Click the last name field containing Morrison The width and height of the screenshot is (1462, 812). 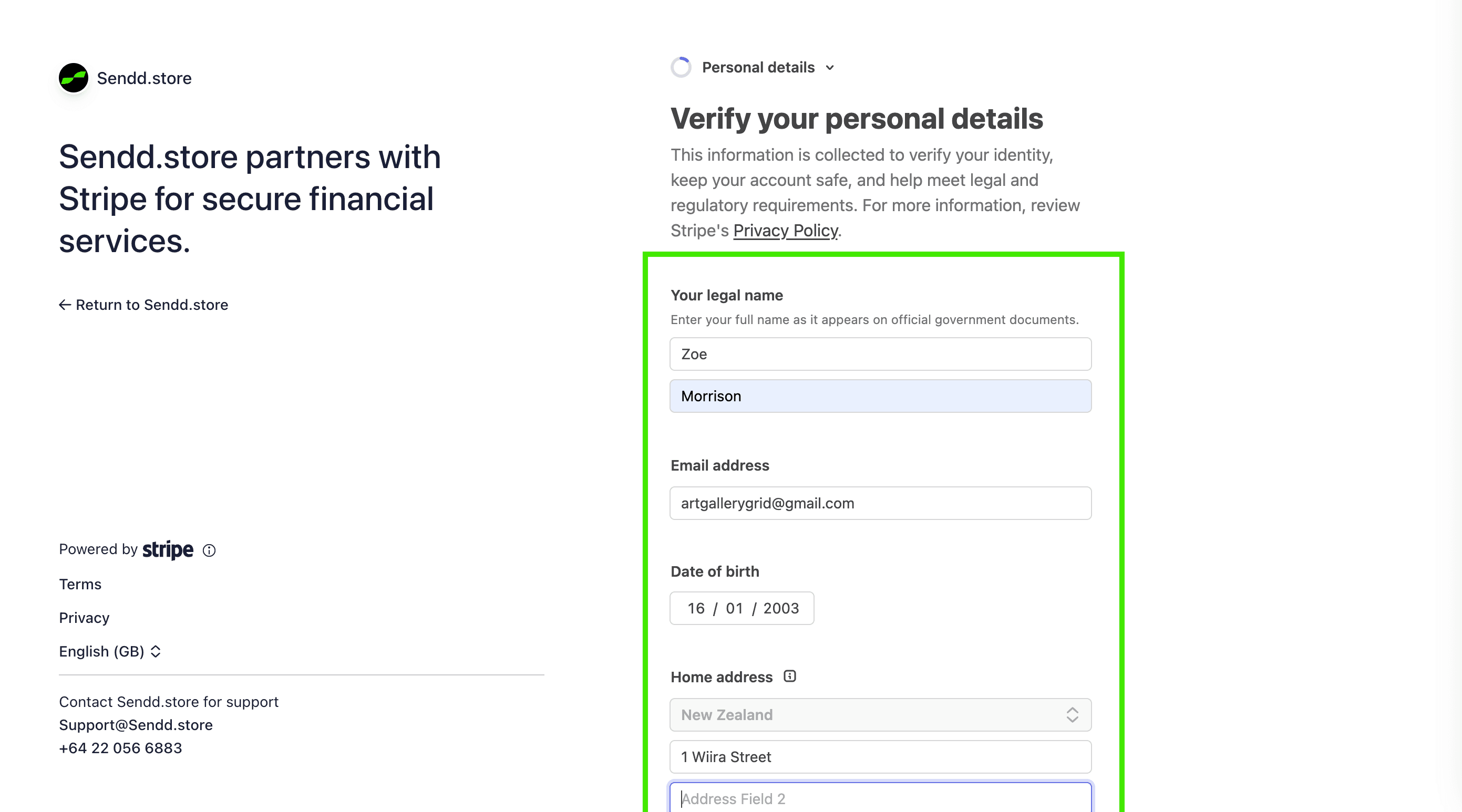coord(880,396)
